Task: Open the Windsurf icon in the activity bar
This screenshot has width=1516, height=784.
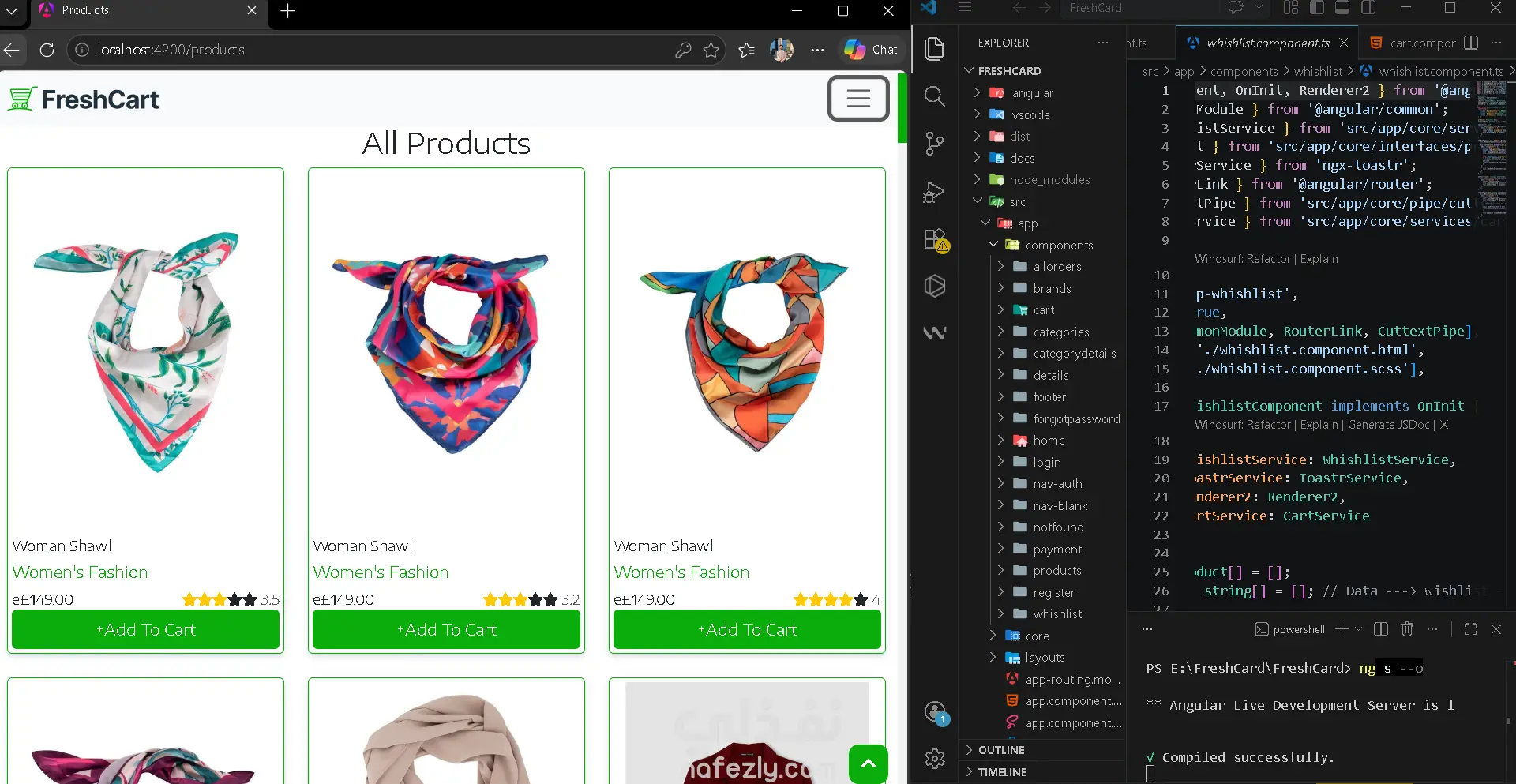Action: (x=935, y=333)
